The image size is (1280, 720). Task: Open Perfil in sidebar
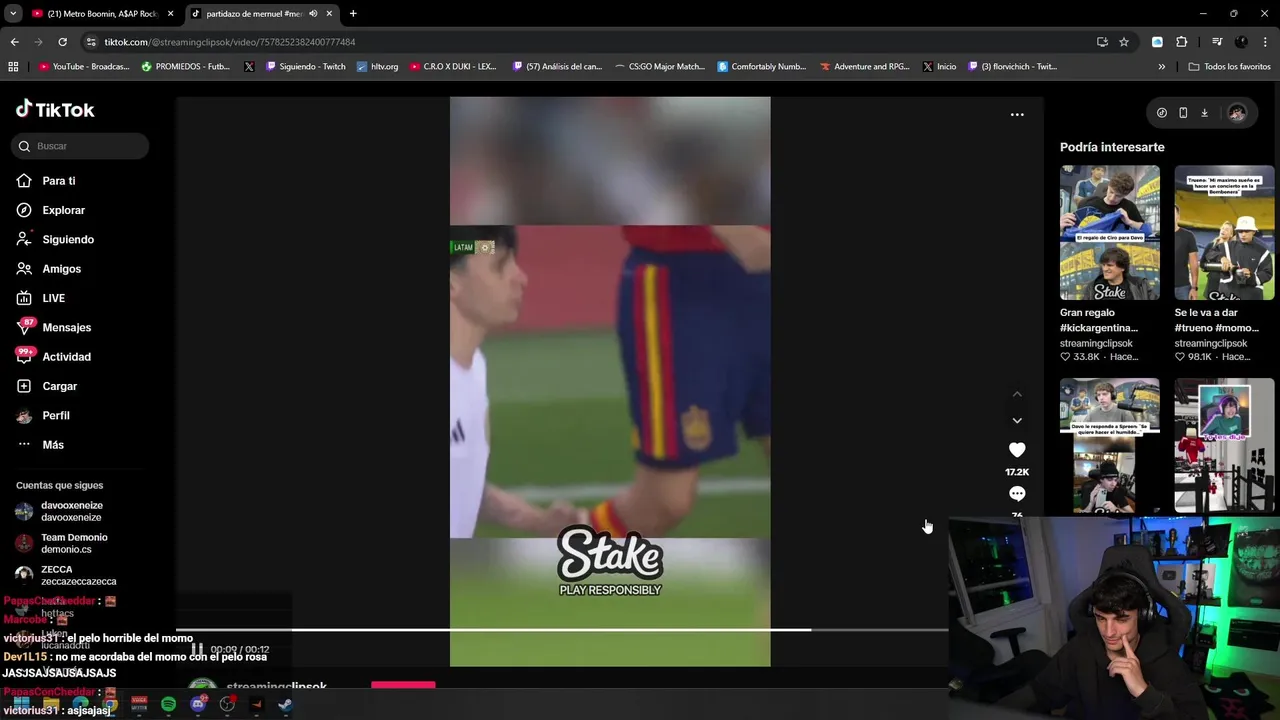(43, 415)
